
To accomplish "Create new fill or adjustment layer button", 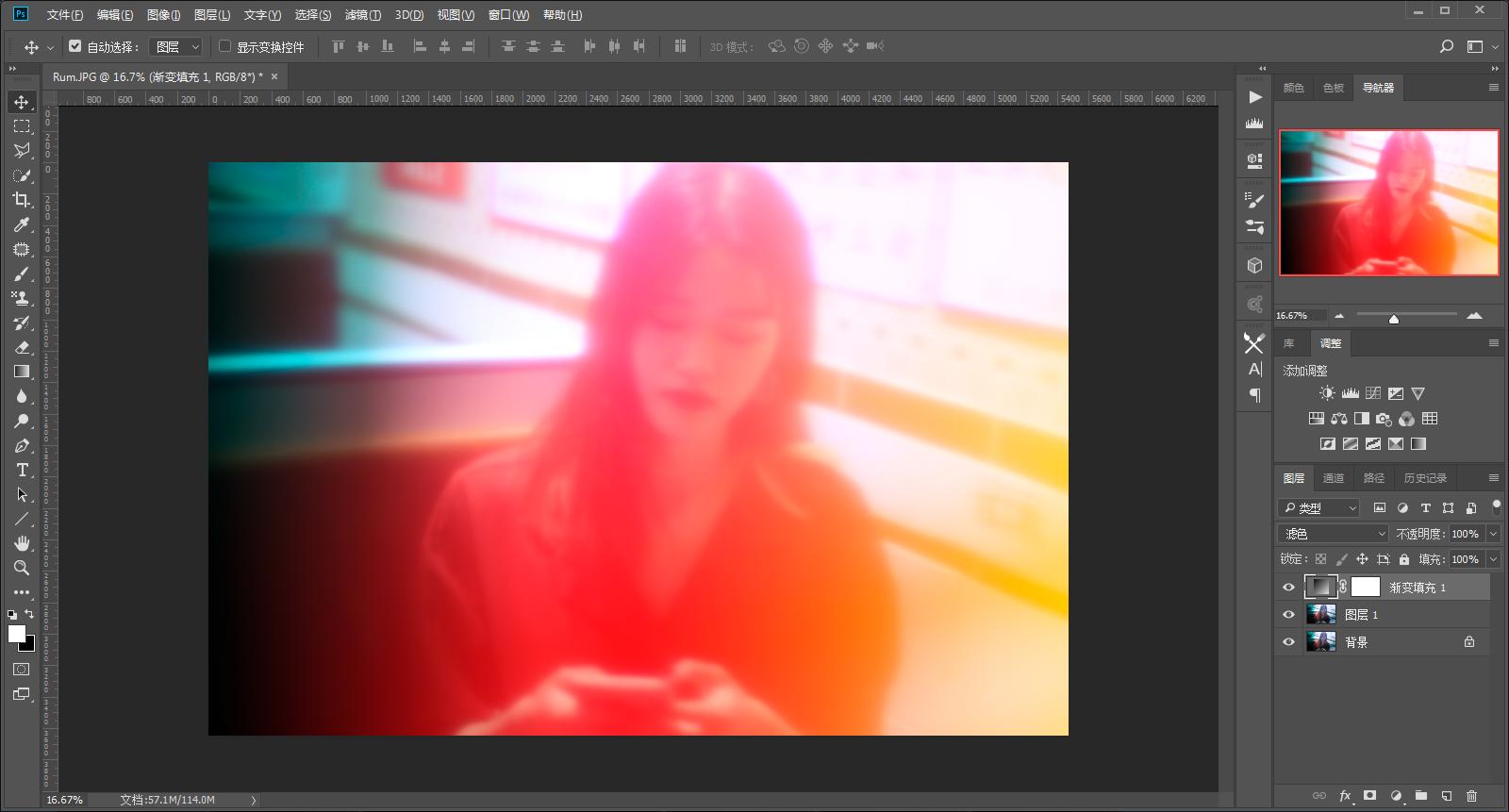I will tap(1396, 796).
